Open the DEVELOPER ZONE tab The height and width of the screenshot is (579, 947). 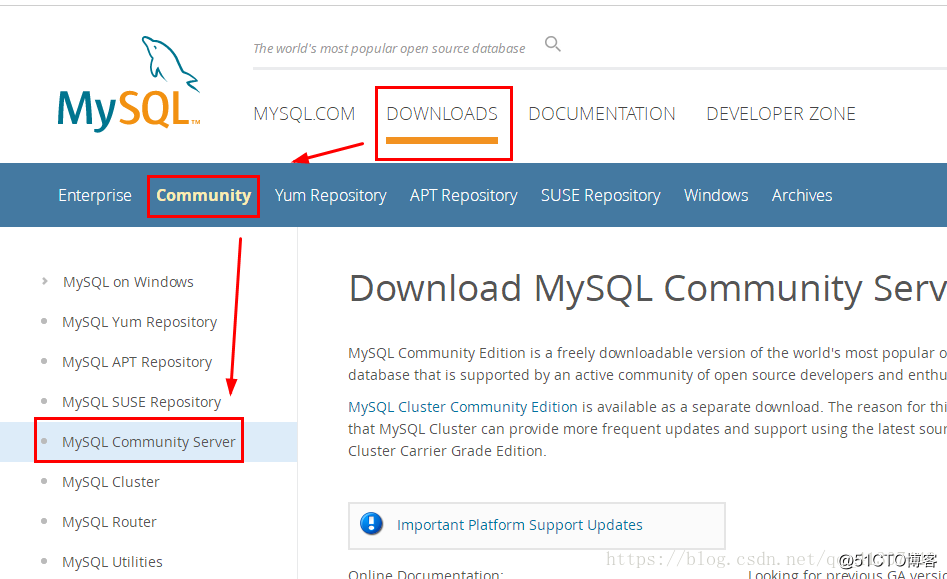tap(781, 114)
